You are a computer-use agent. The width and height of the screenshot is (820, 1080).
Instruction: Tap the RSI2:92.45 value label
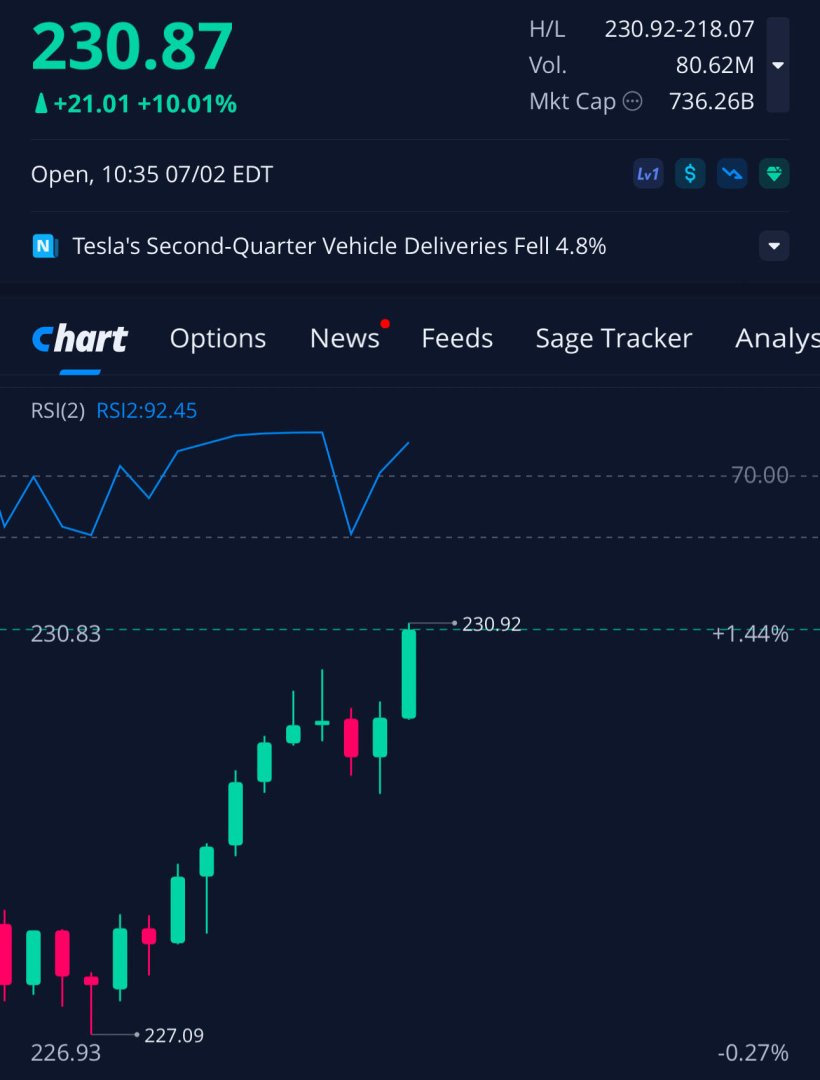[x=147, y=411]
